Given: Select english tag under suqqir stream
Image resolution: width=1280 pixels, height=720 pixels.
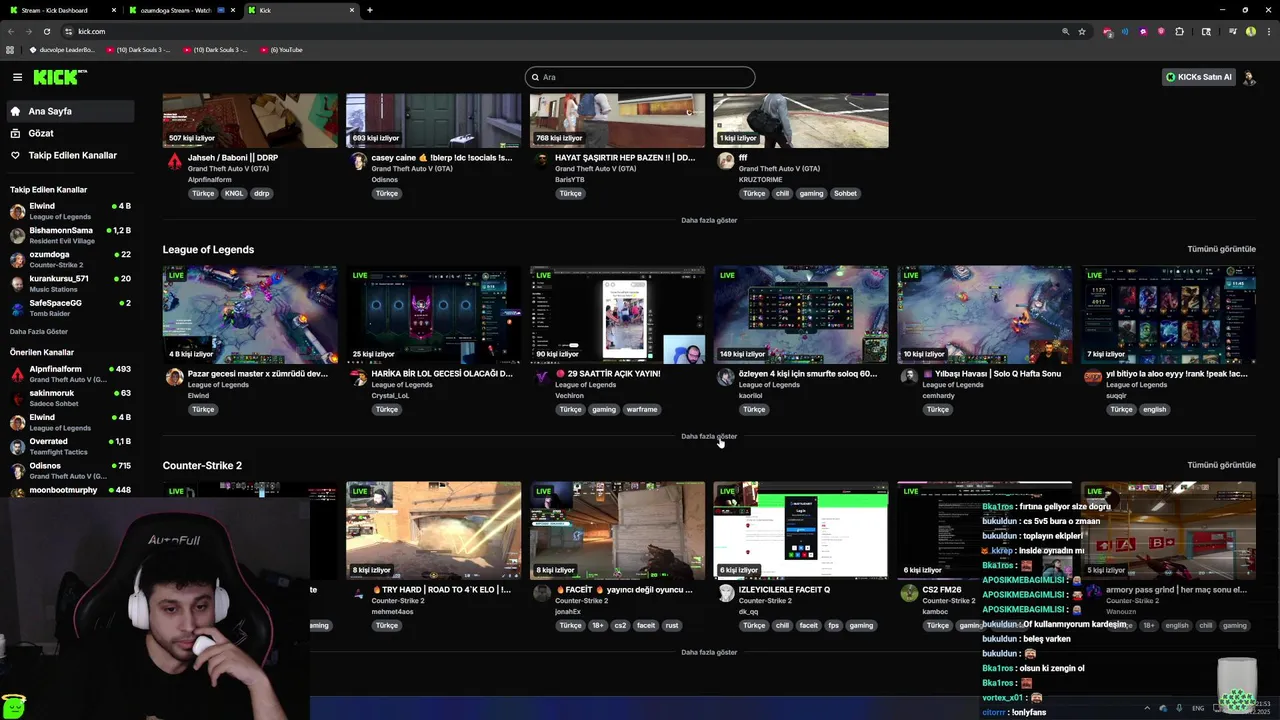Looking at the screenshot, I should [x=1155, y=409].
